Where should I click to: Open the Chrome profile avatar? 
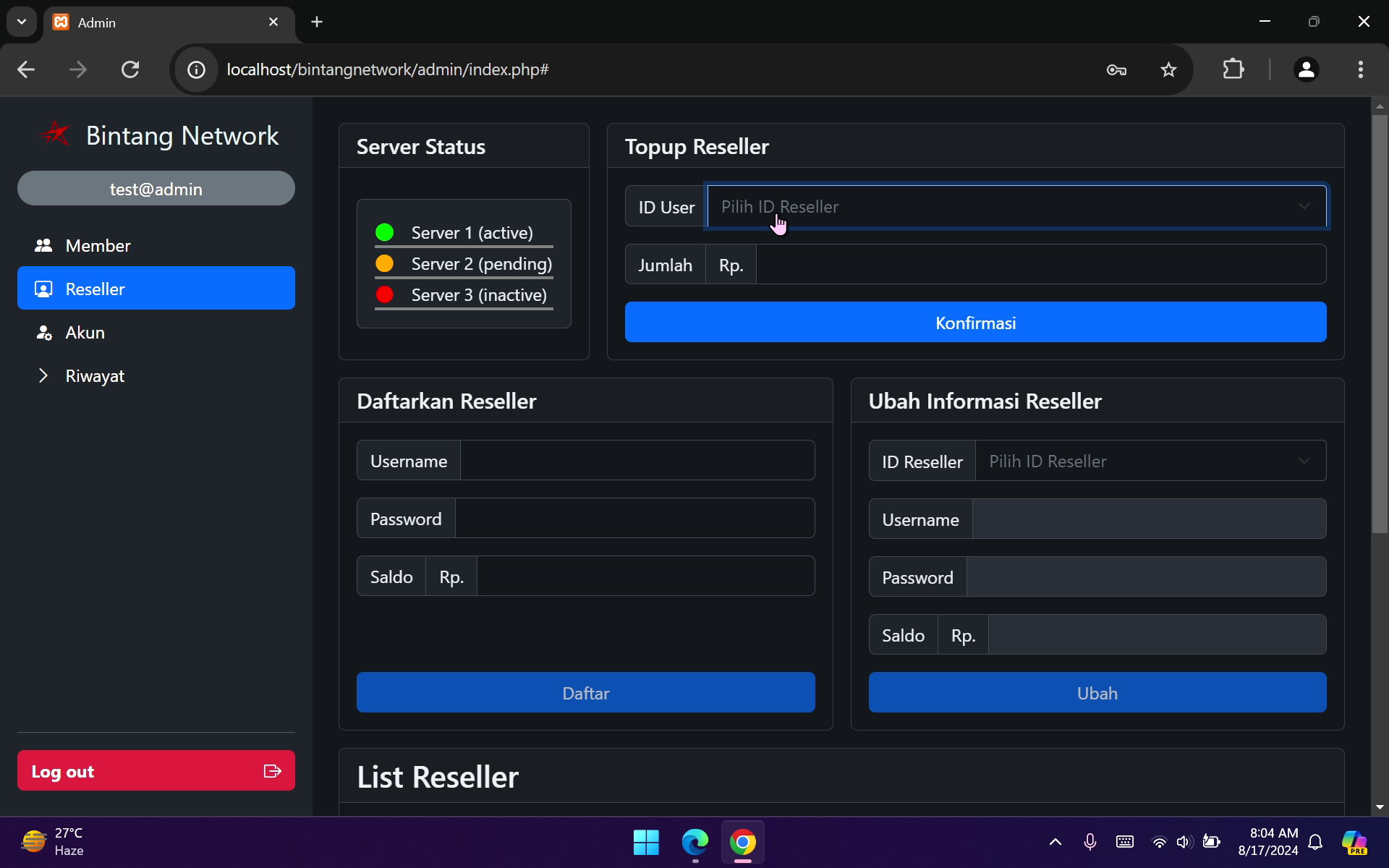click(1306, 69)
